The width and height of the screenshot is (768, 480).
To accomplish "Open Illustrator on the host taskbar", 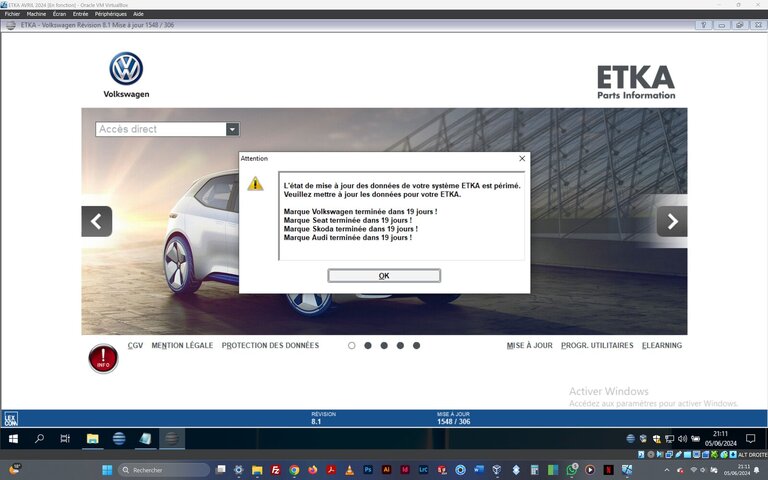I will [x=386, y=470].
